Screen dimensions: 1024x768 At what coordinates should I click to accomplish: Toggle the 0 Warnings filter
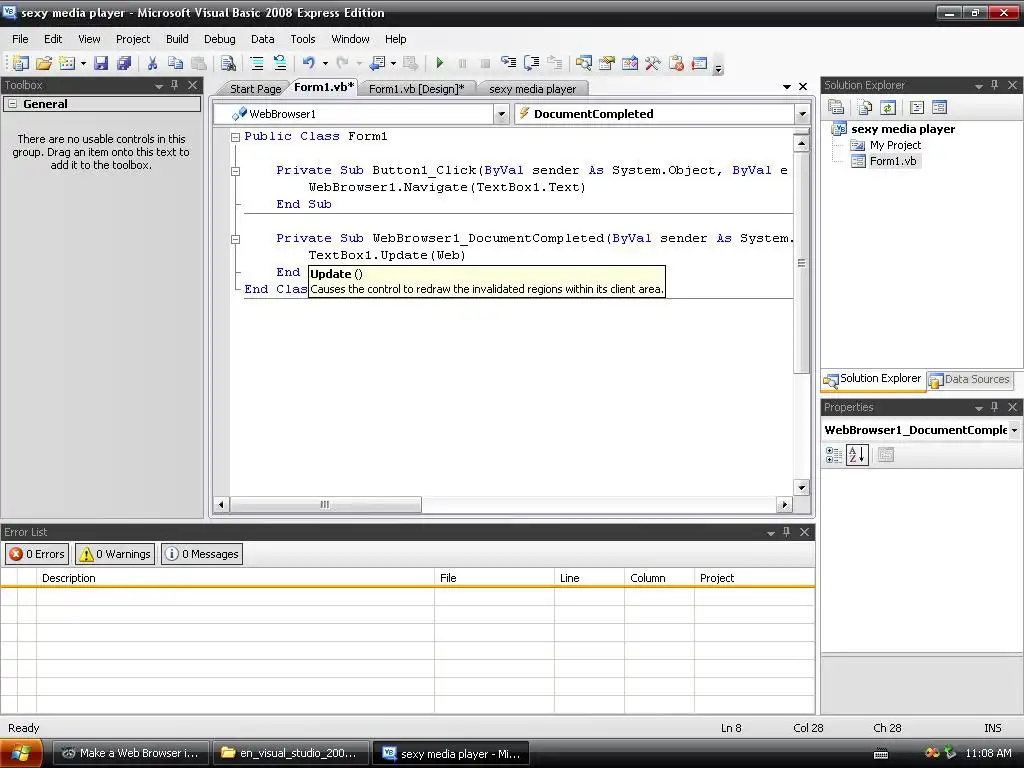[x=115, y=554]
